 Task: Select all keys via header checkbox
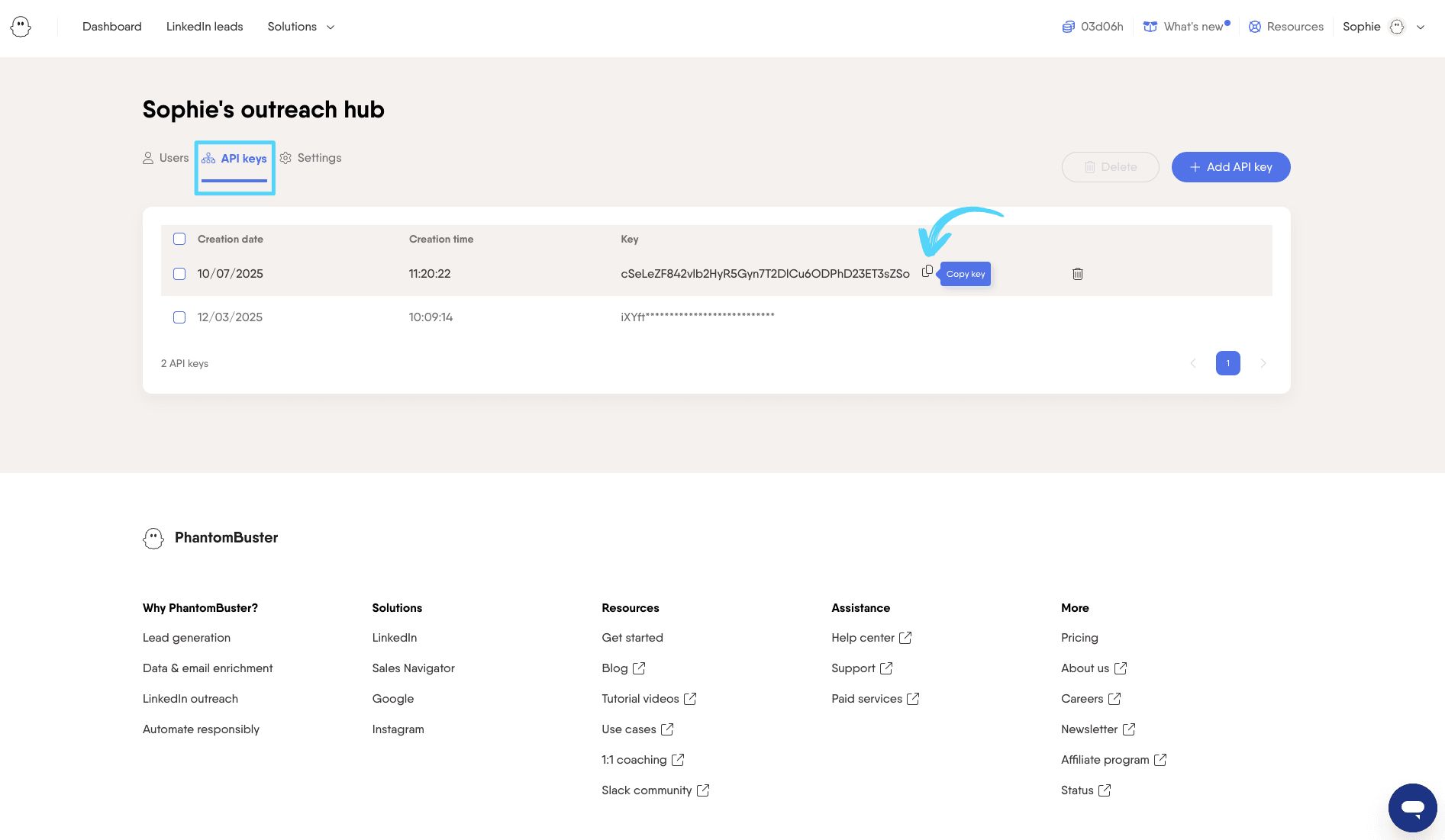[x=179, y=239]
